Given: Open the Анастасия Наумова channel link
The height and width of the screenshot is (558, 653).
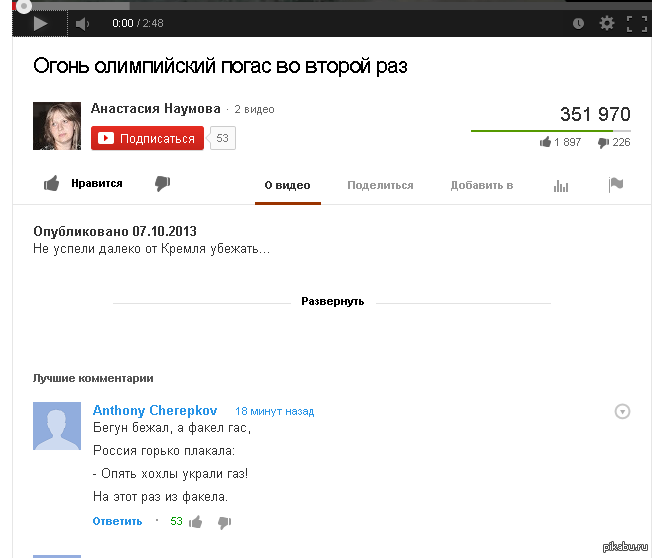Looking at the screenshot, I should tap(155, 108).
